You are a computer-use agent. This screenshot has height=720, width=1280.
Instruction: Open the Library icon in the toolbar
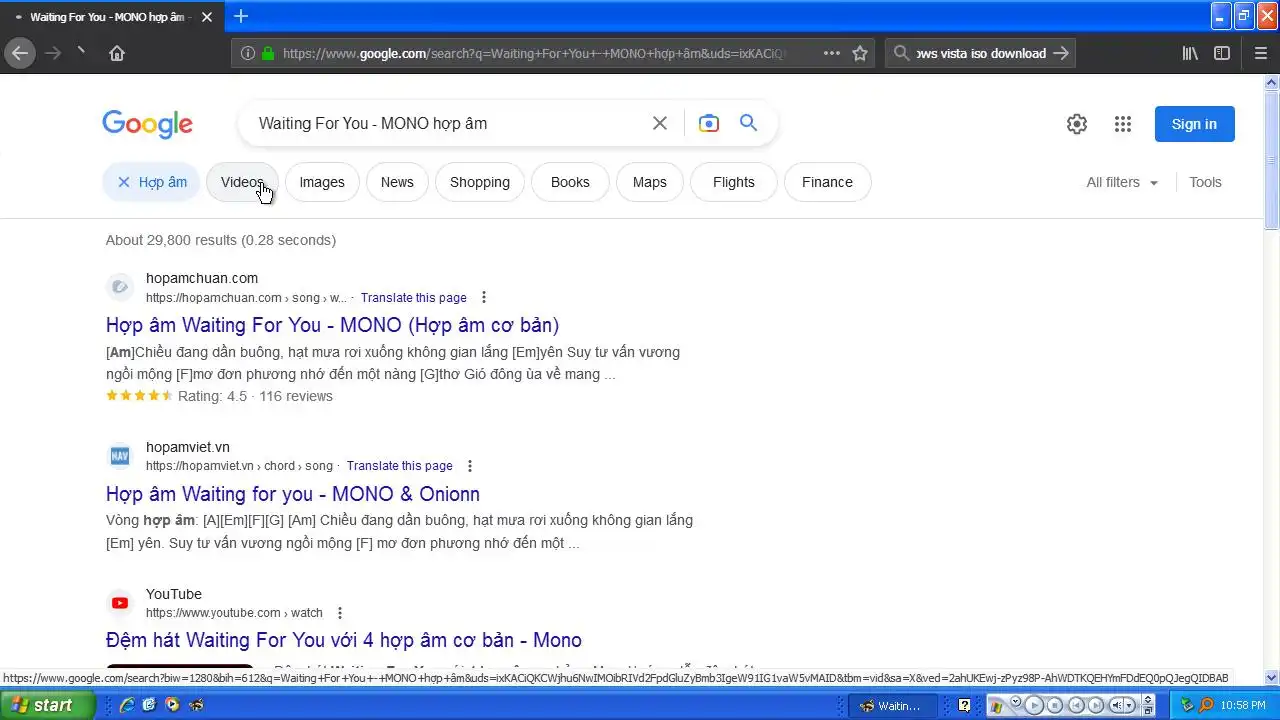[x=1190, y=53]
